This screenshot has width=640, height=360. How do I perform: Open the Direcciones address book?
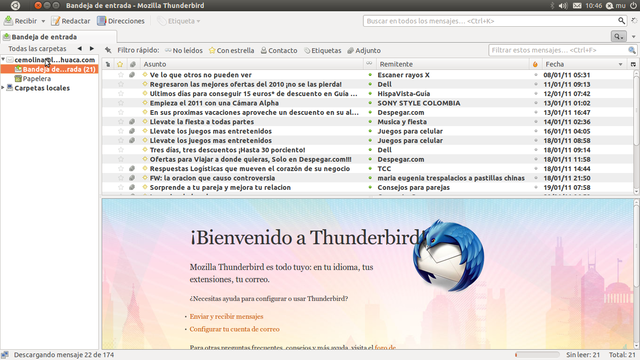point(121,21)
